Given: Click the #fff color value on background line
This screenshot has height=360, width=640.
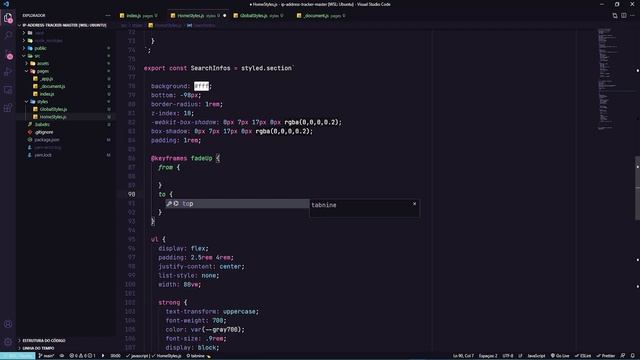Looking at the screenshot, I should point(201,86).
